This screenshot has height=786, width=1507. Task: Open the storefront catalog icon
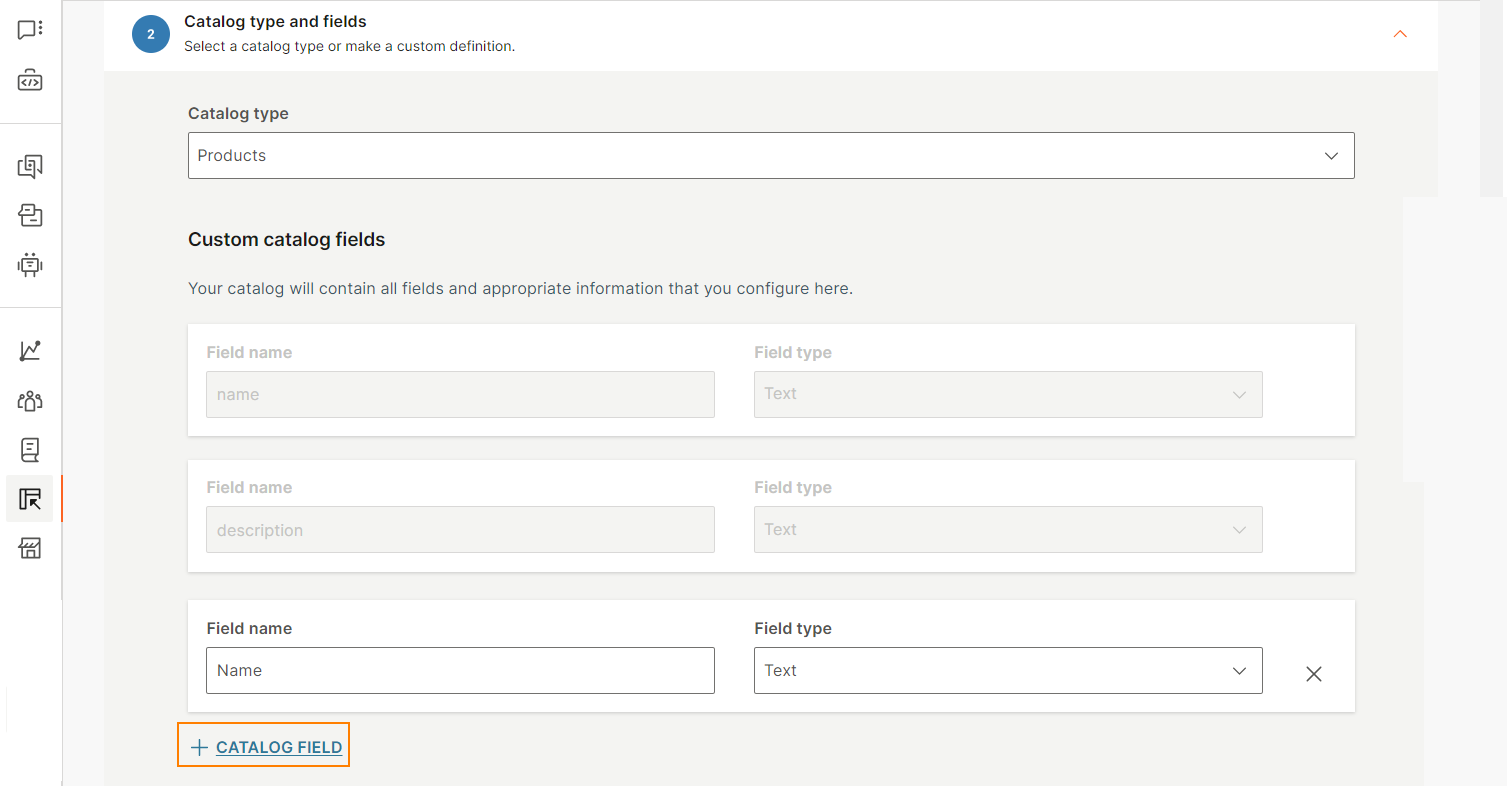coord(30,548)
